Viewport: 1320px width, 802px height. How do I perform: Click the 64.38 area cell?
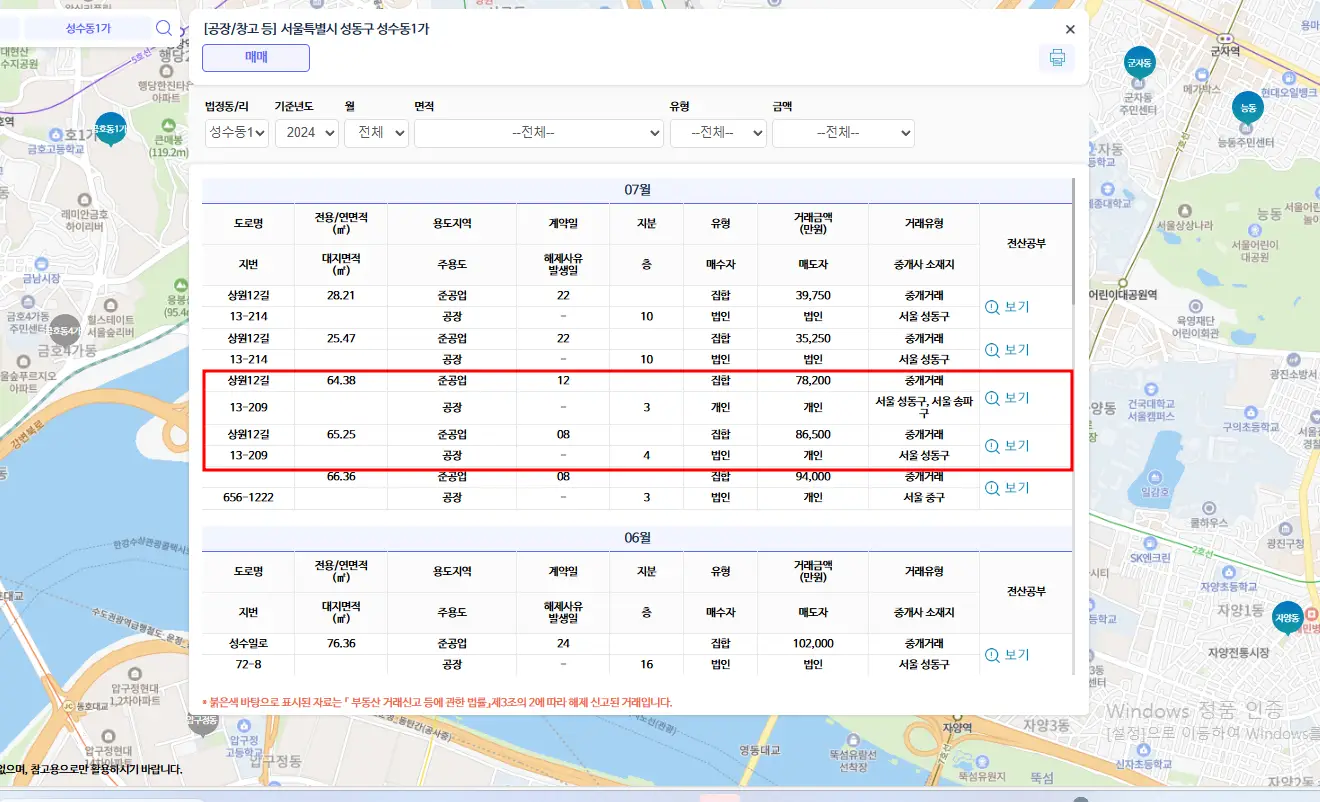coord(341,381)
